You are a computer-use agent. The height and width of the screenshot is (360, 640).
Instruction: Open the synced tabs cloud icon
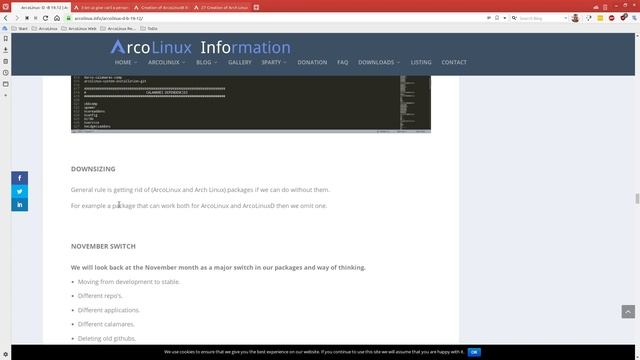coord(596,7)
